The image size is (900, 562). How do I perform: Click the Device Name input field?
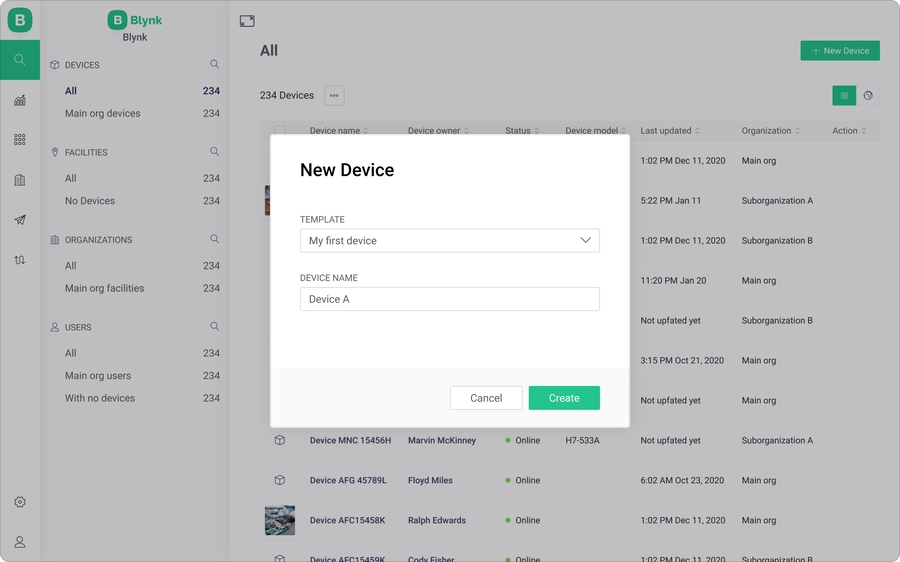[x=450, y=299]
